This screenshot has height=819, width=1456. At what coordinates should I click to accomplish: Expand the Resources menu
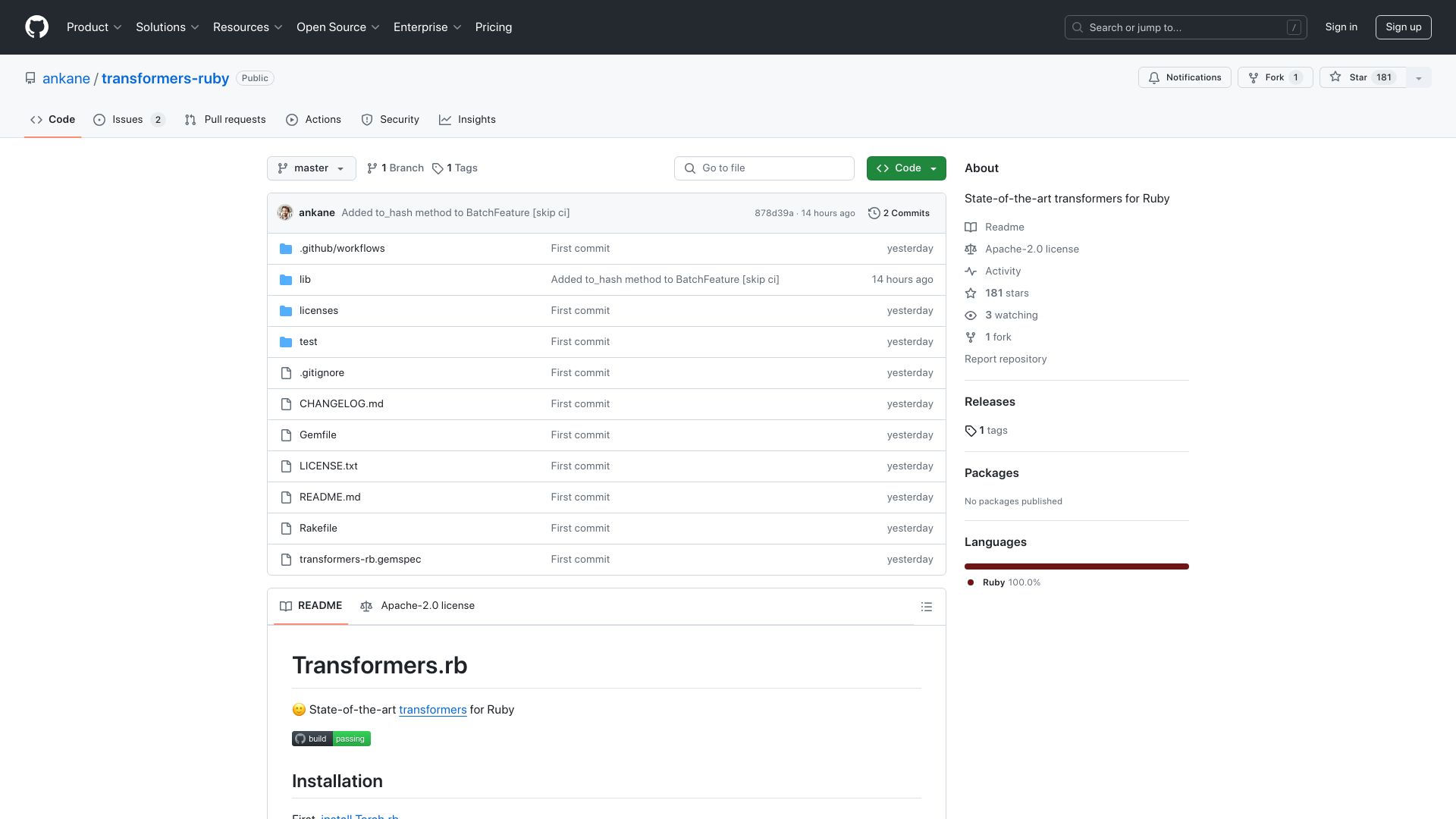(x=248, y=27)
